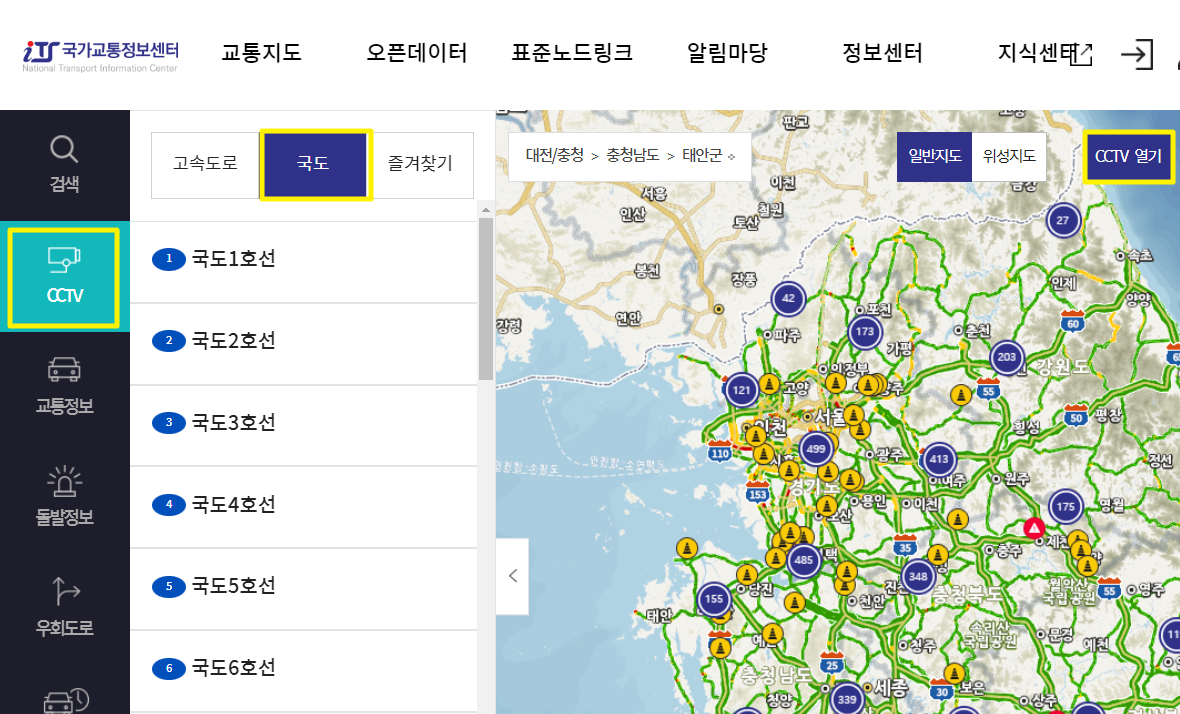The height and width of the screenshot is (714, 1180).
Task: Click CCTV cluster marker 27 on map
Action: pos(1063,220)
